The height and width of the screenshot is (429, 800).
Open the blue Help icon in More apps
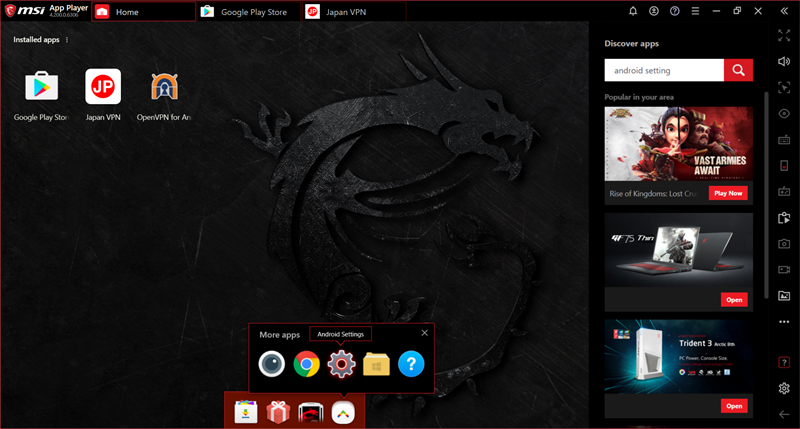click(x=411, y=364)
